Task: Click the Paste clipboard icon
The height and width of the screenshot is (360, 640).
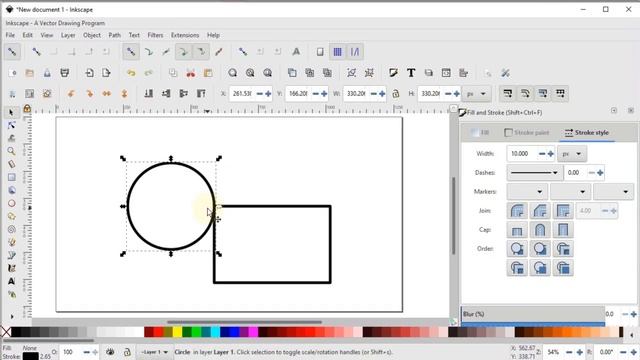Action: pos(208,73)
